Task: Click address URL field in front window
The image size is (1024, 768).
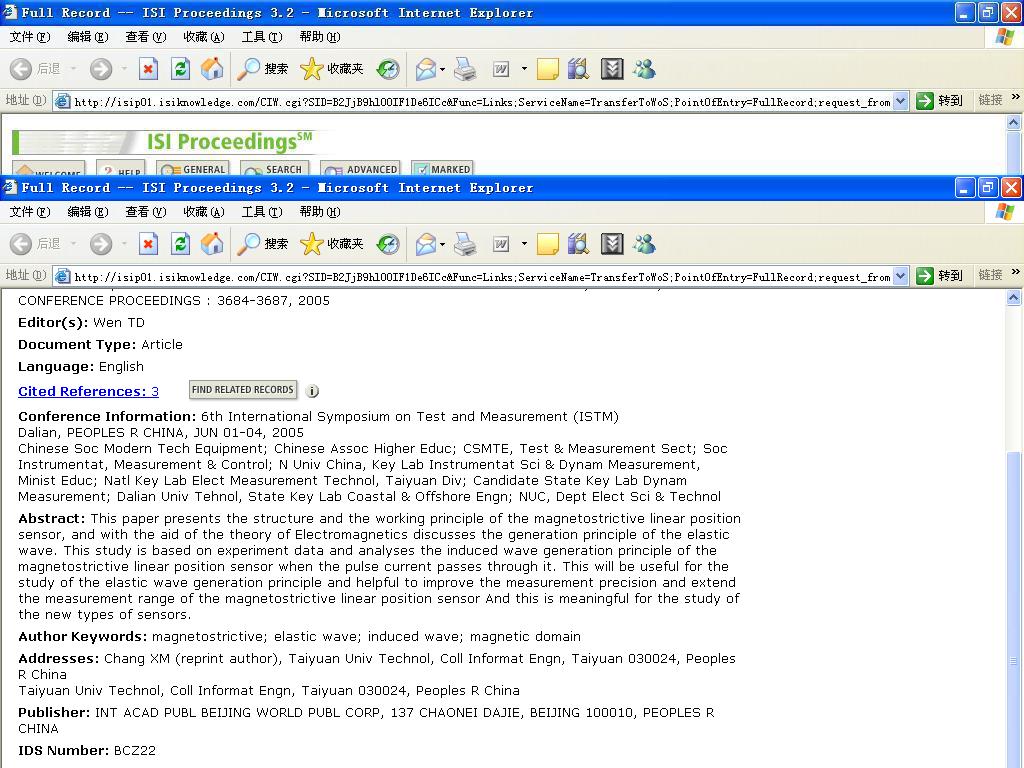Action: [480, 277]
